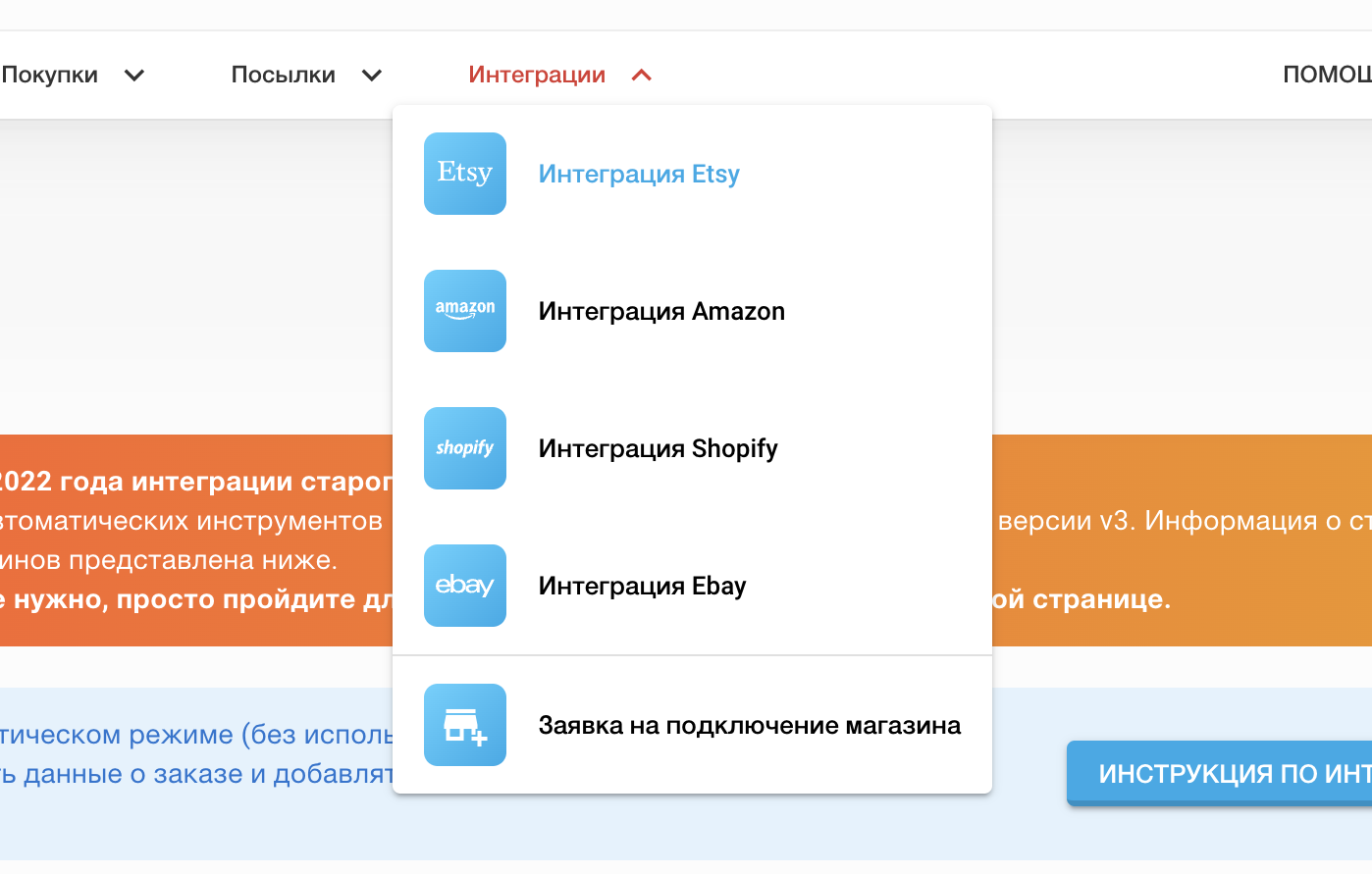
Task: Collapse the red chevron next to Интеграции
Action: click(642, 76)
